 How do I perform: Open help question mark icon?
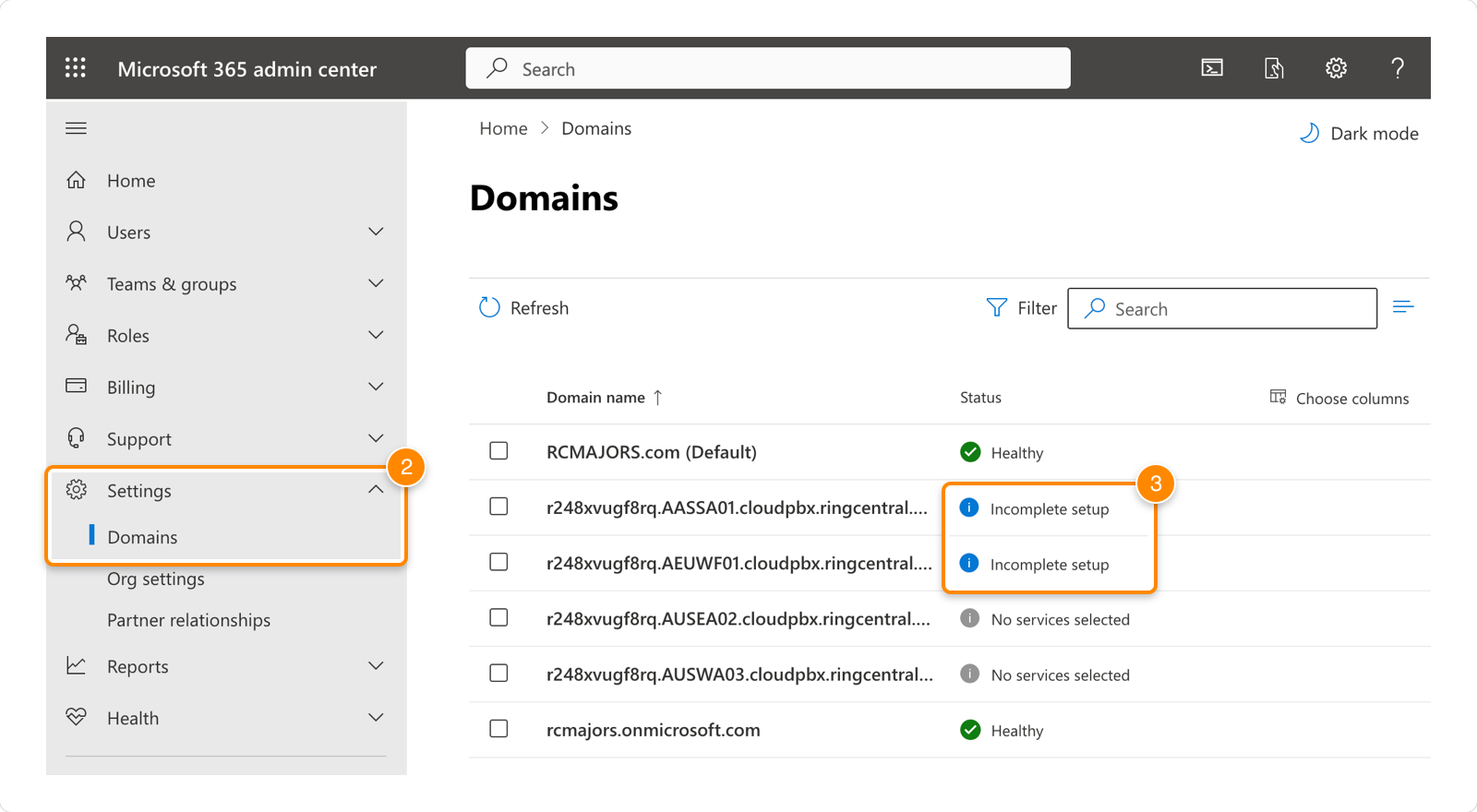click(x=1398, y=68)
